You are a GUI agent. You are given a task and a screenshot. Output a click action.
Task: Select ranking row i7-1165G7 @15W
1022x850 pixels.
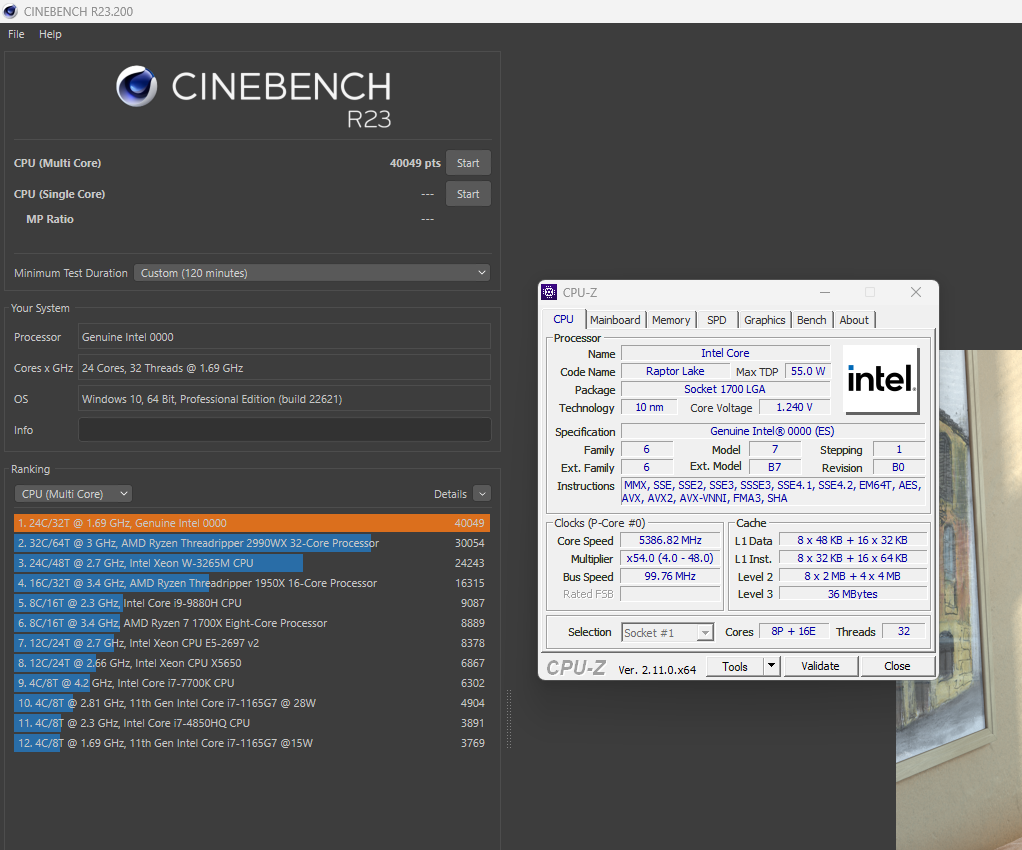pyautogui.click(x=252, y=743)
